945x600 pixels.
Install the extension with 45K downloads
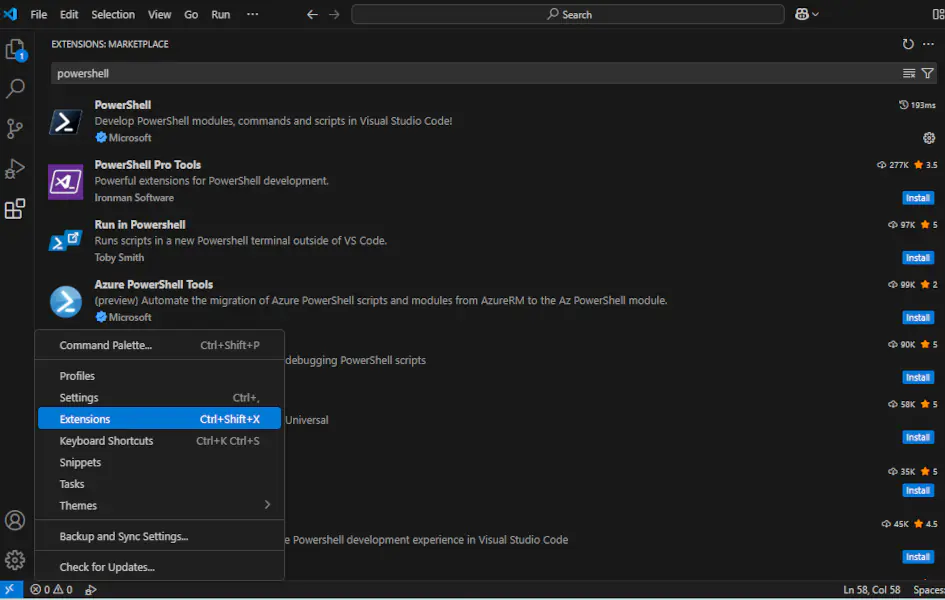[x=918, y=557]
